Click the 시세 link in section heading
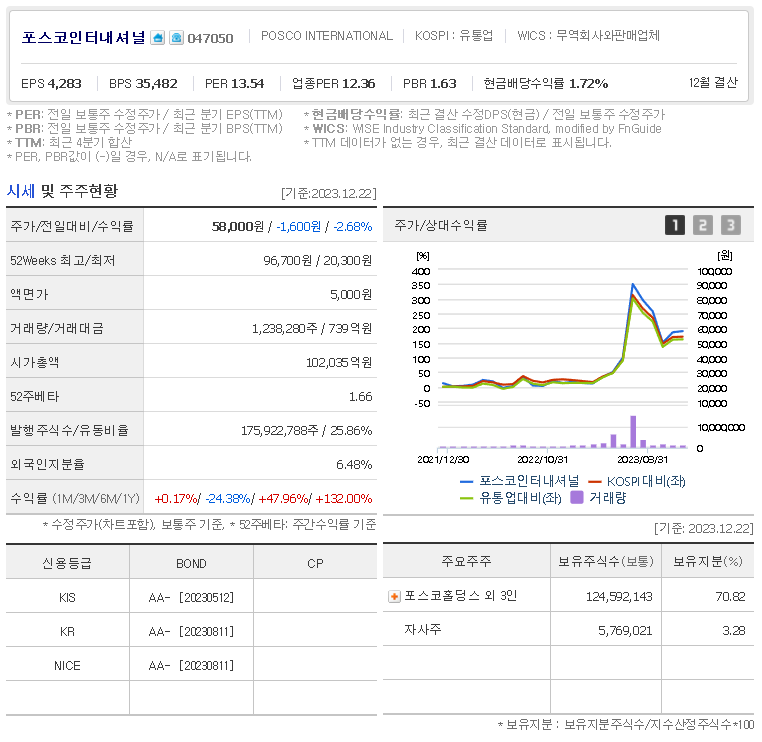The height and width of the screenshot is (742, 762). (x=20, y=191)
